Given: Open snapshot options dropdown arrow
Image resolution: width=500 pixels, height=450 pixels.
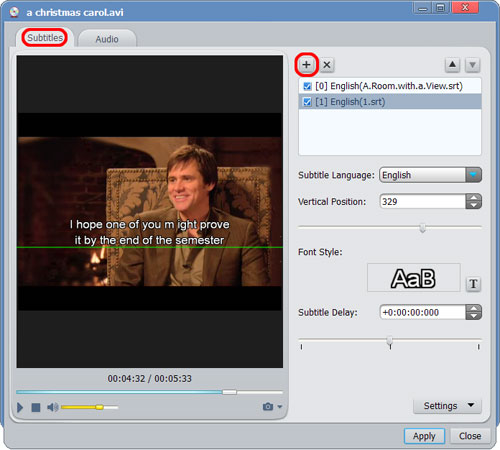Looking at the screenshot, I should [x=280, y=407].
